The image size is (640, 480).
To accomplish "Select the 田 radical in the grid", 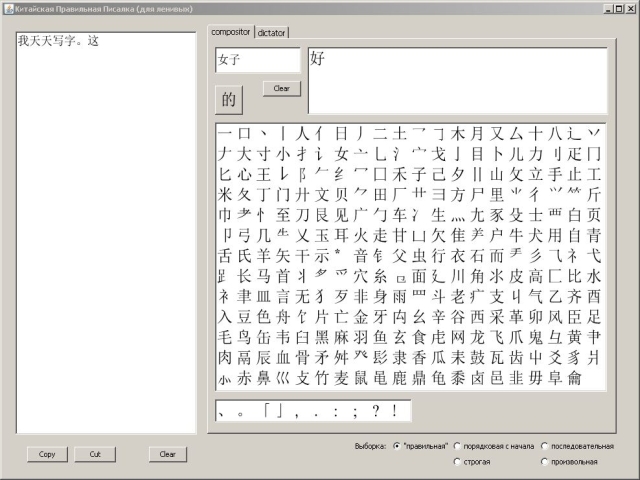I will click(380, 195).
